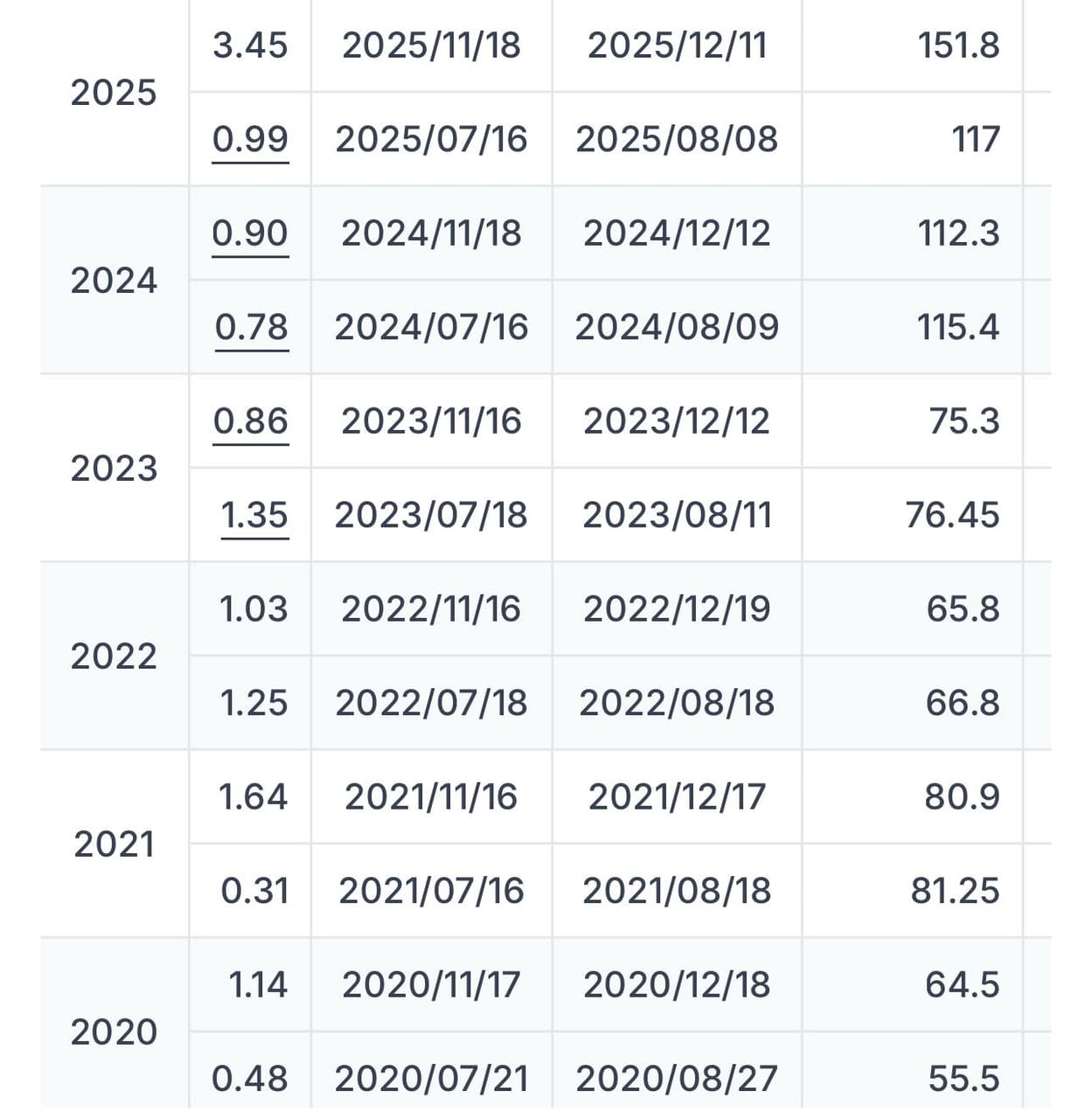Tap the 2024/08/09 date cell

click(x=677, y=327)
